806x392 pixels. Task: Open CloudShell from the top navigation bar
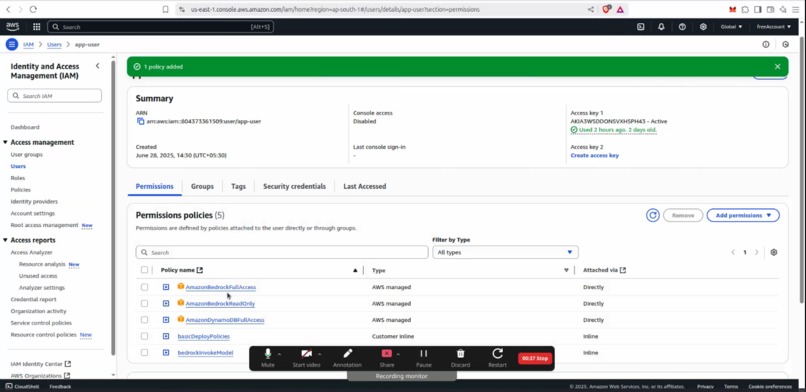pyautogui.click(x=640, y=27)
